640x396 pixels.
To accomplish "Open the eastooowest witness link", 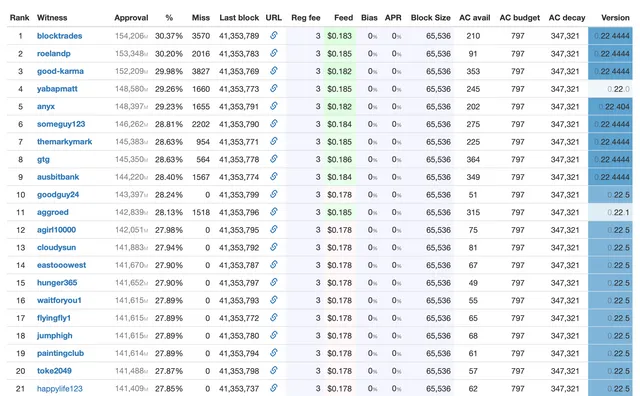I will pyautogui.click(x=62, y=265).
